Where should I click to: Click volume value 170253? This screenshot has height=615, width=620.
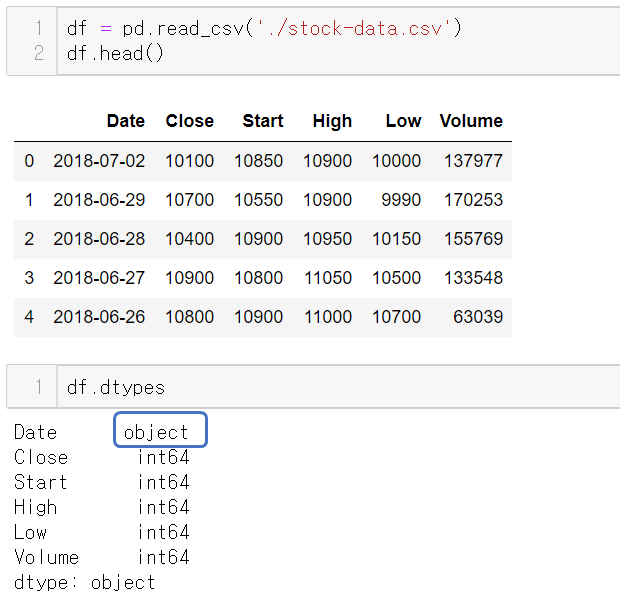[x=474, y=200]
